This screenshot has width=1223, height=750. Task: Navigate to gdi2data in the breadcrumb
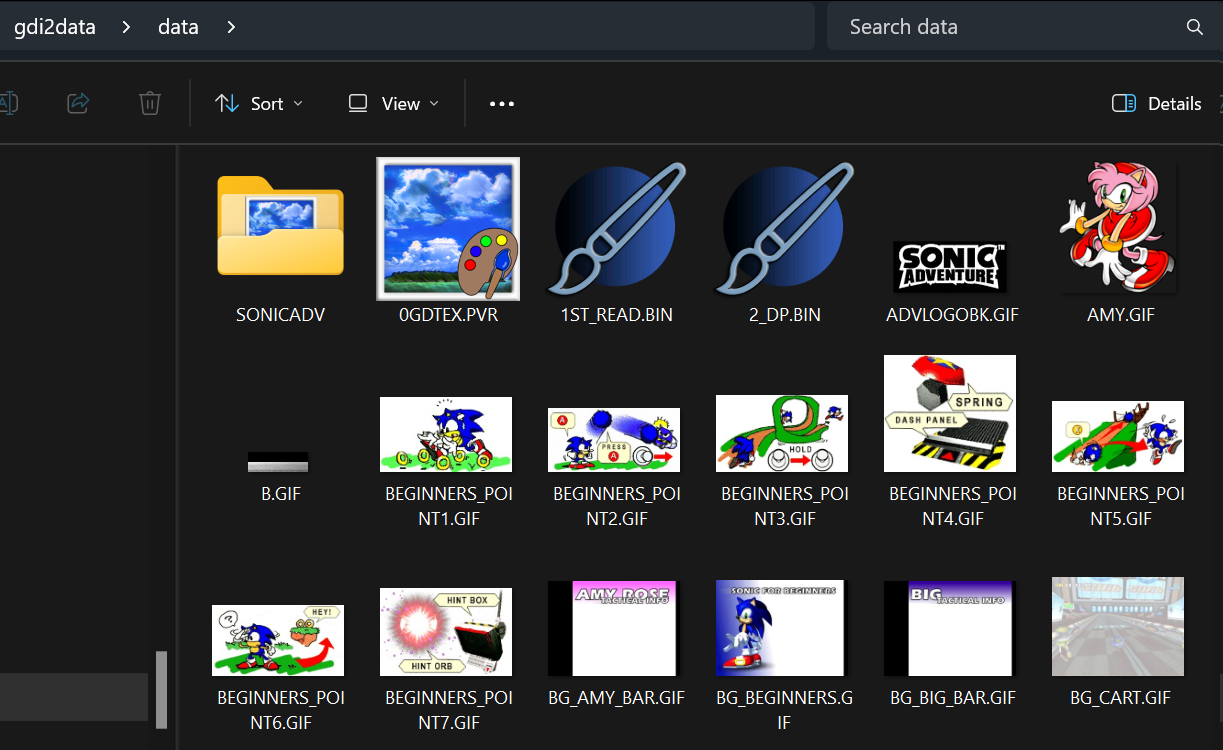pos(54,27)
